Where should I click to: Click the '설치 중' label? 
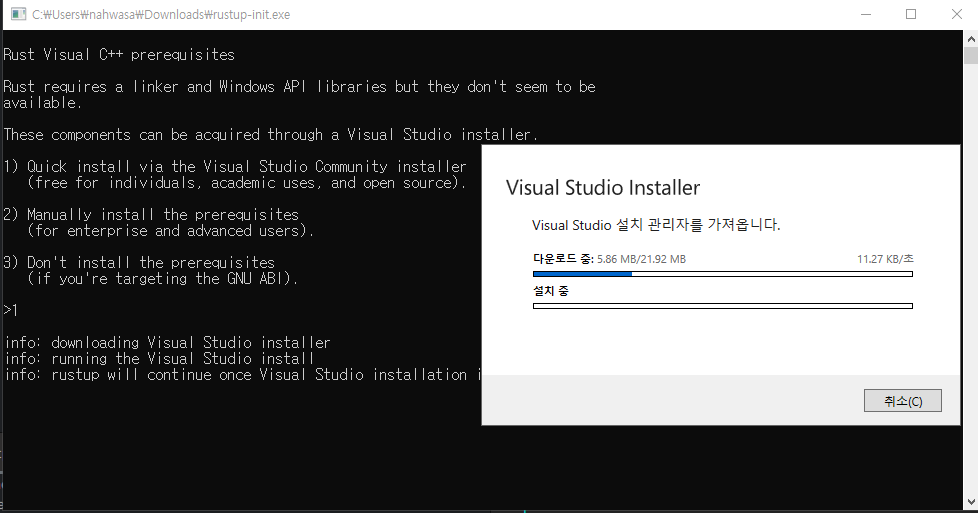point(551,291)
